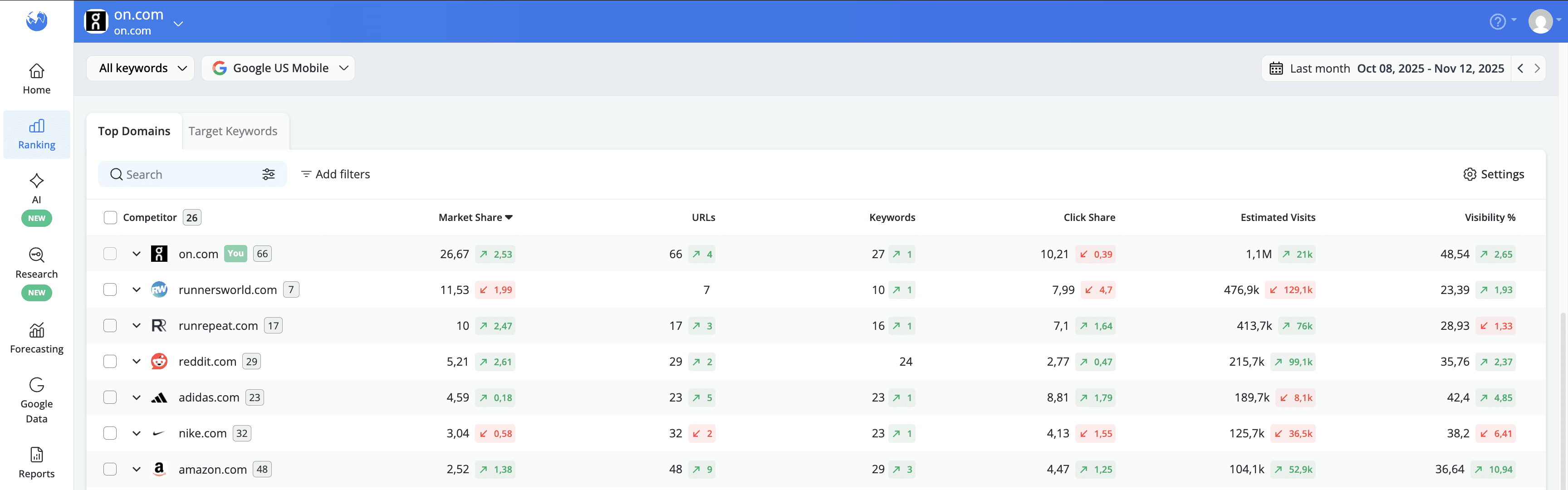
Task: Open user profile avatar menu
Action: [x=1540, y=21]
